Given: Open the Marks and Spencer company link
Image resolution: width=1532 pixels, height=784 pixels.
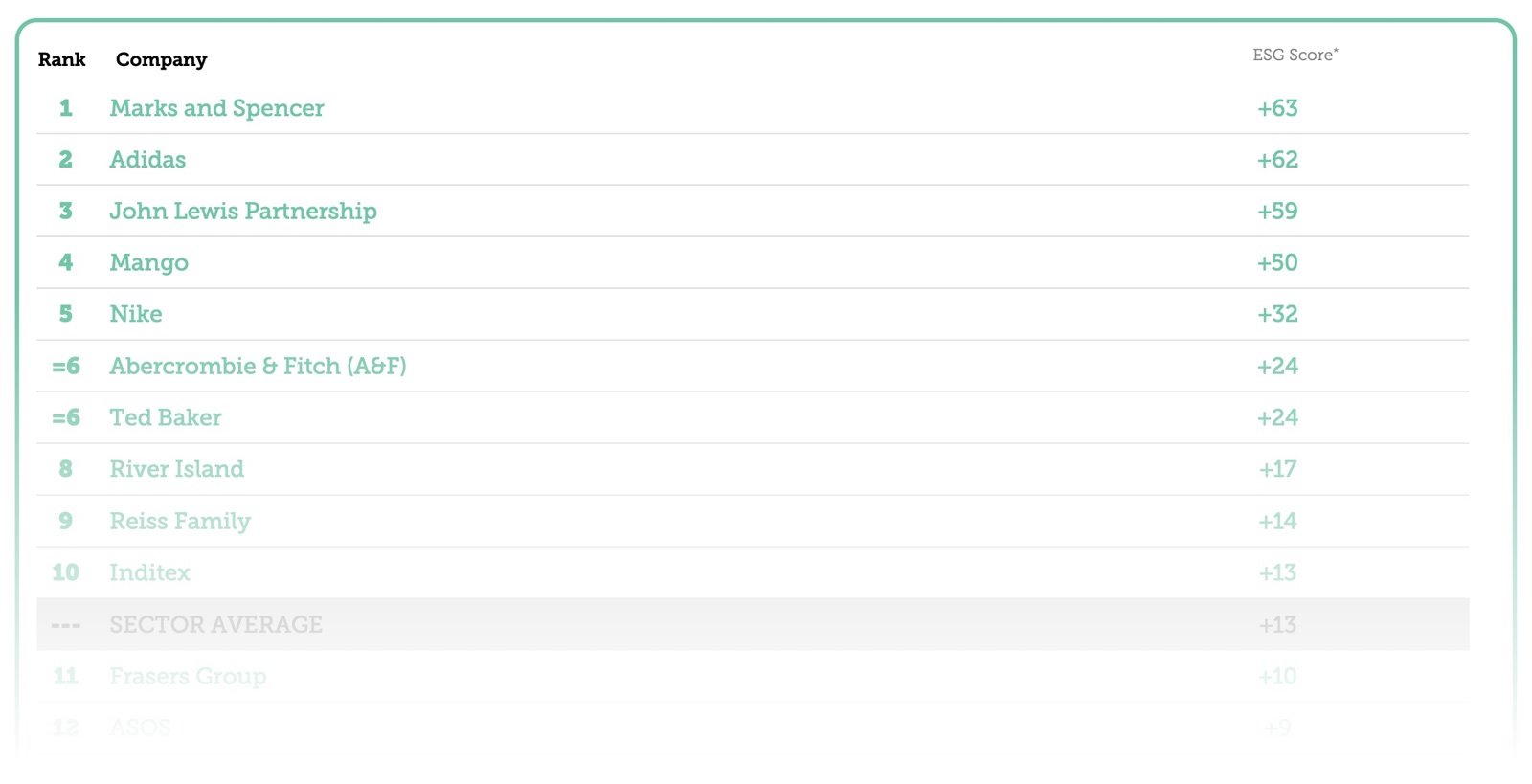Looking at the screenshot, I should tap(216, 108).
